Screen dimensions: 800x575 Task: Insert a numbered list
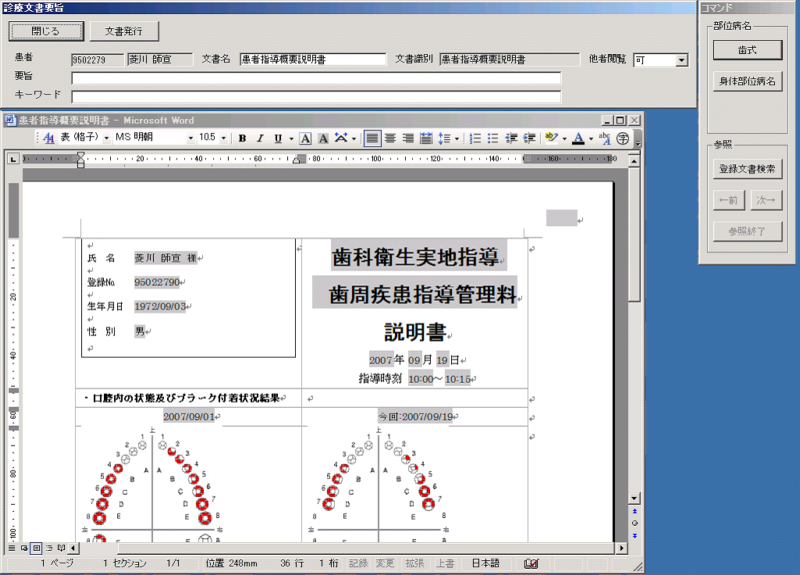477,138
